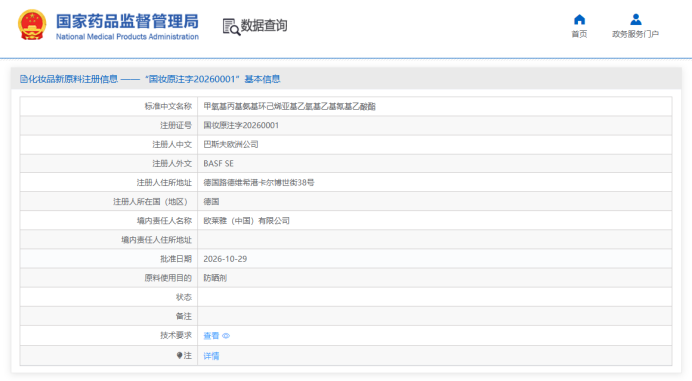Select the purpose value 防晒剂

click(215, 278)
